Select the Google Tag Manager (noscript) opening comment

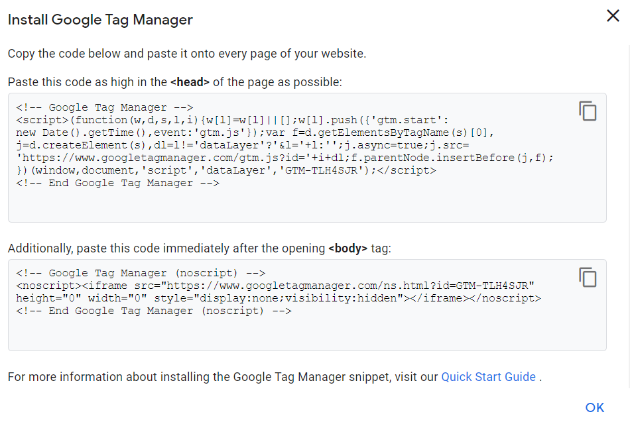tap(141, 273)
